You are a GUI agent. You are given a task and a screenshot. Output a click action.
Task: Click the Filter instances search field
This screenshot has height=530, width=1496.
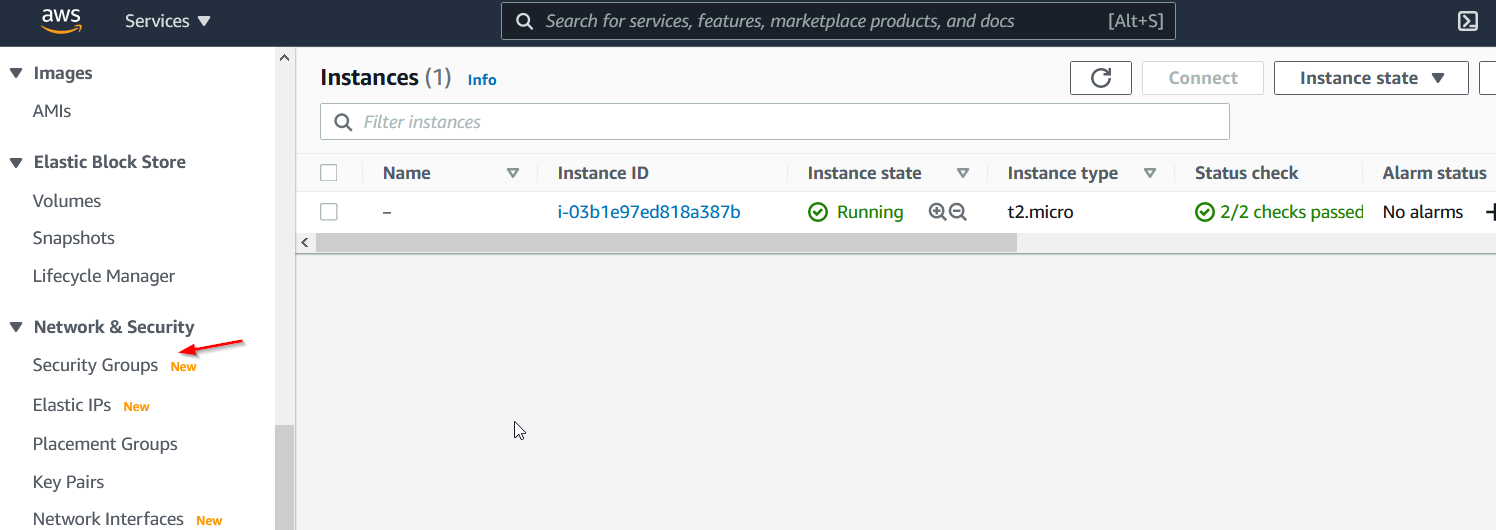775,122
